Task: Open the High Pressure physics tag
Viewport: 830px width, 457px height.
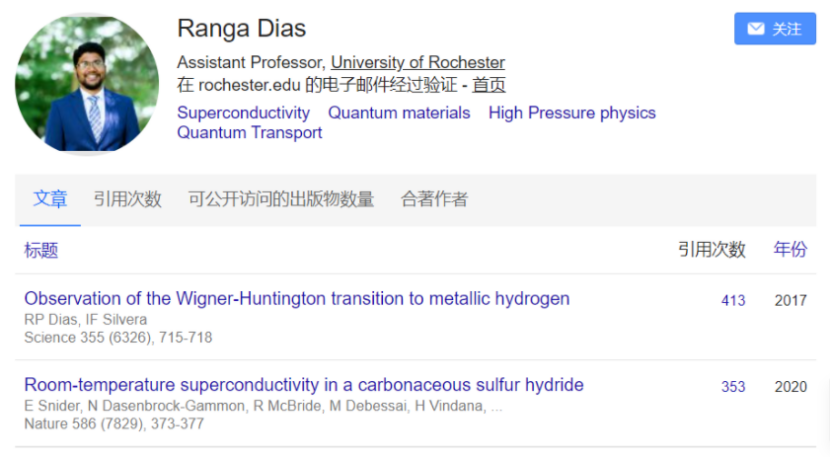Action: tap(572, 113)
